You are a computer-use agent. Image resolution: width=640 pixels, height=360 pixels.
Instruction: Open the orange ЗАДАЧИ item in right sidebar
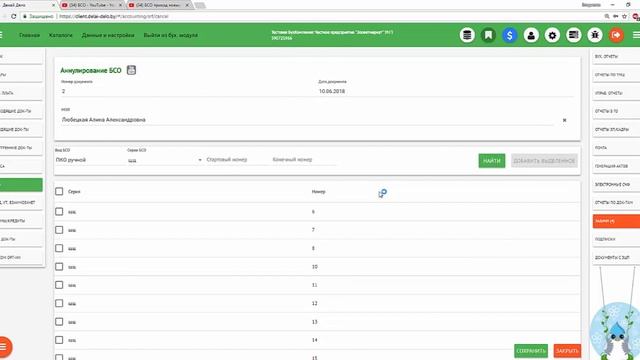[x=616, y=221]
